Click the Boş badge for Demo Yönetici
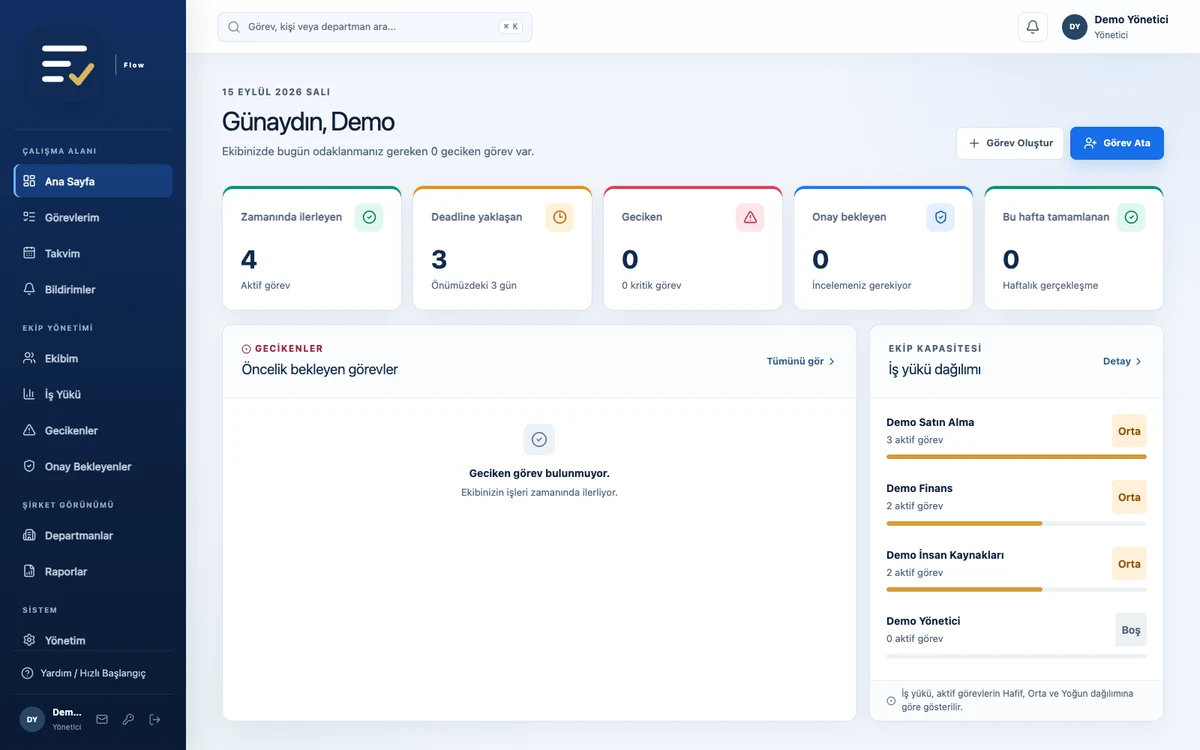Image resolution: width=1200 pixels, height=750 pixels. click(1131, 630)
